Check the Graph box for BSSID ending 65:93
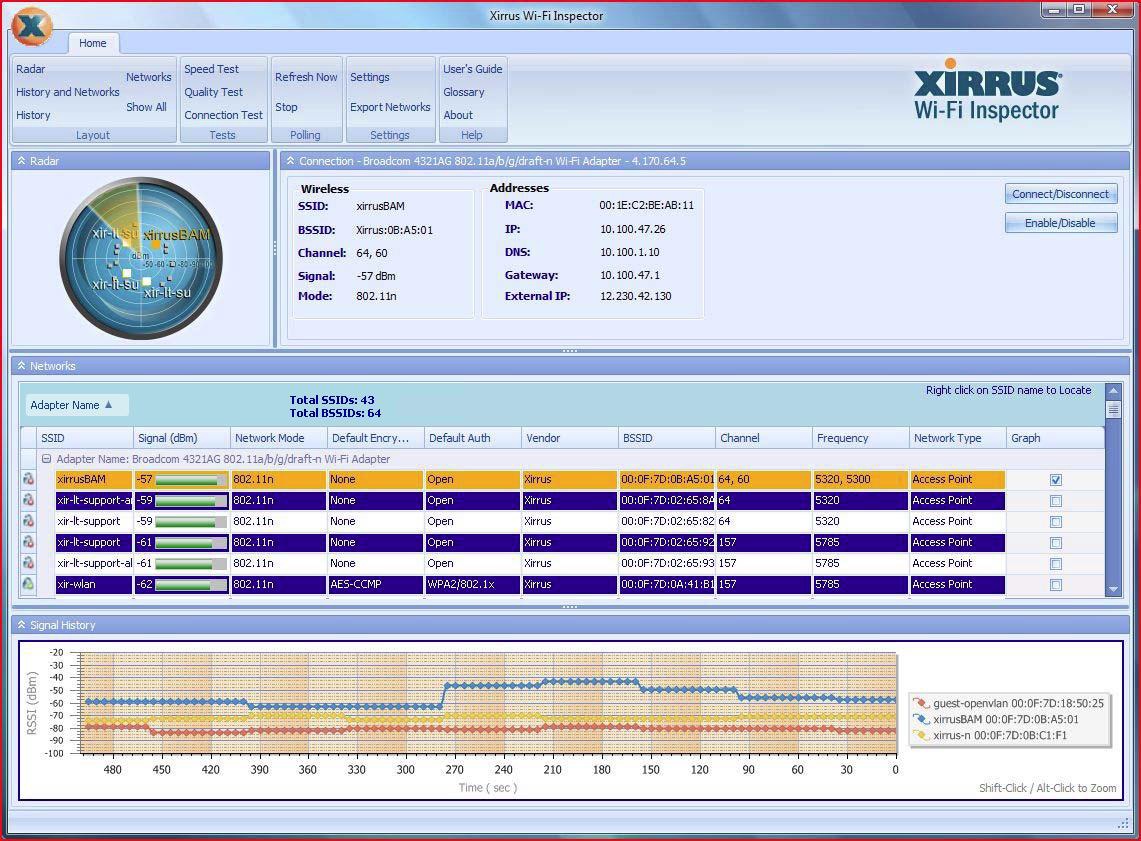This screenshot has height=841, width=1141. click(1056, 564)
